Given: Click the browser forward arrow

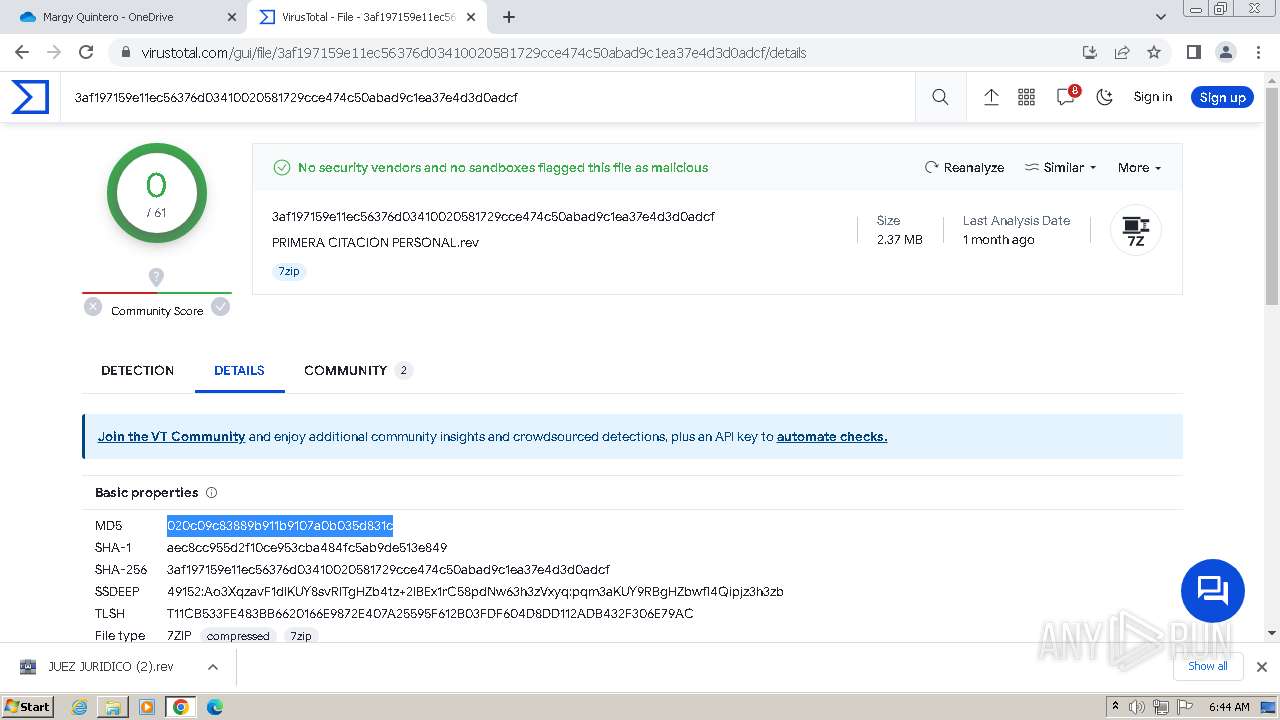Looking at the screenshot, I should pyautogui.click(x=54, y=52).
